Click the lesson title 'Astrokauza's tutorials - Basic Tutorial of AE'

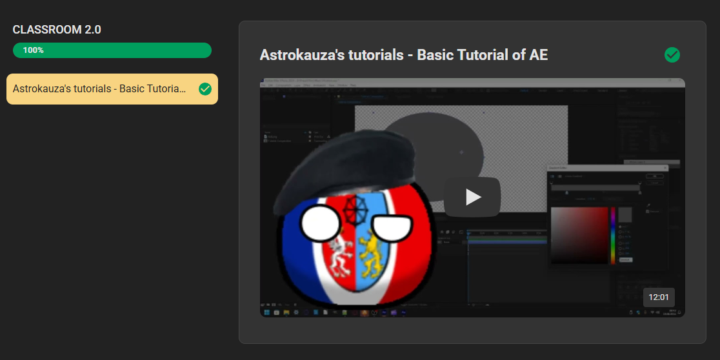tap(404, 55)
